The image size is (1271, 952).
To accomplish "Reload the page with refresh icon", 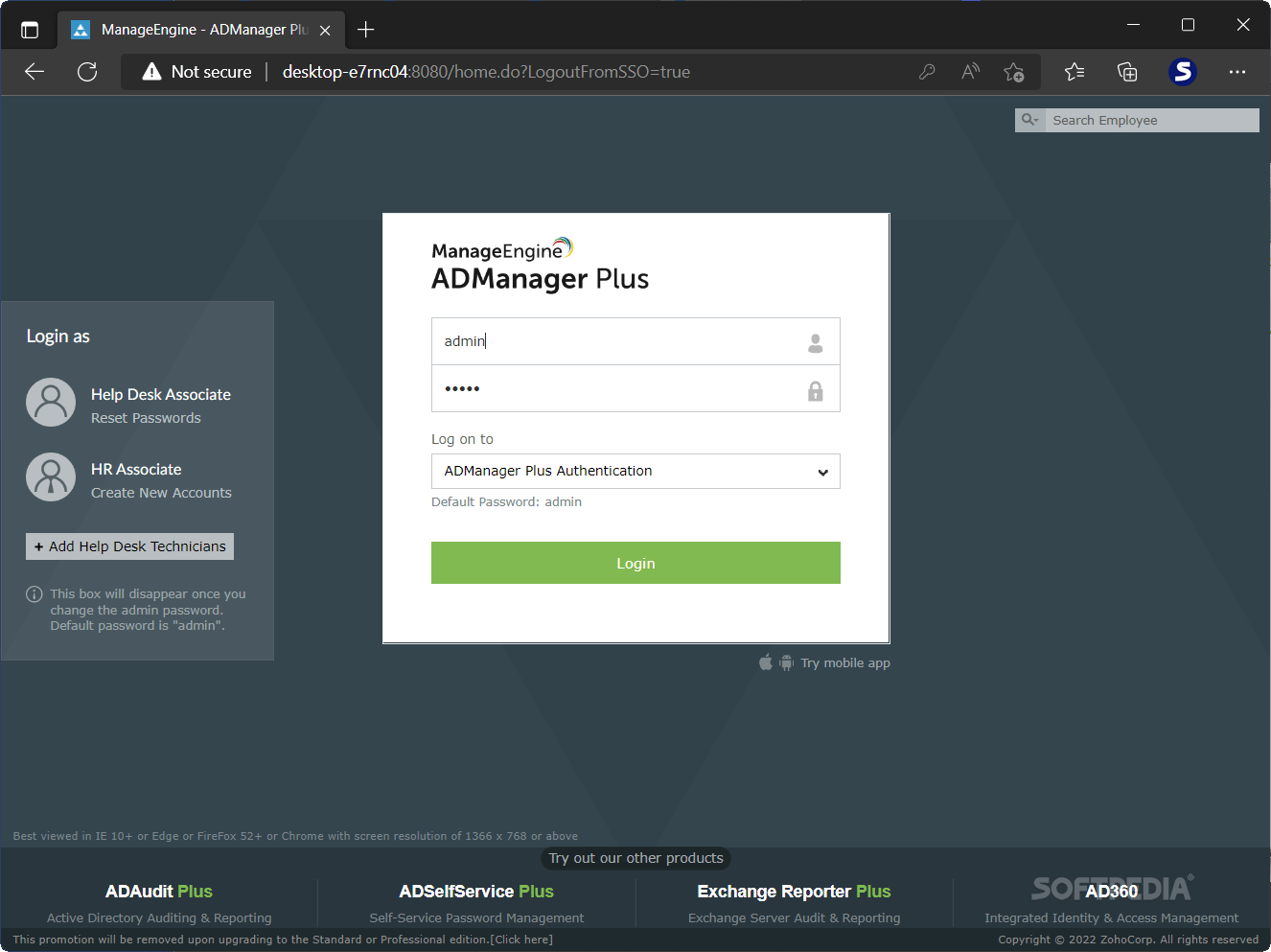I will (87, 72).
